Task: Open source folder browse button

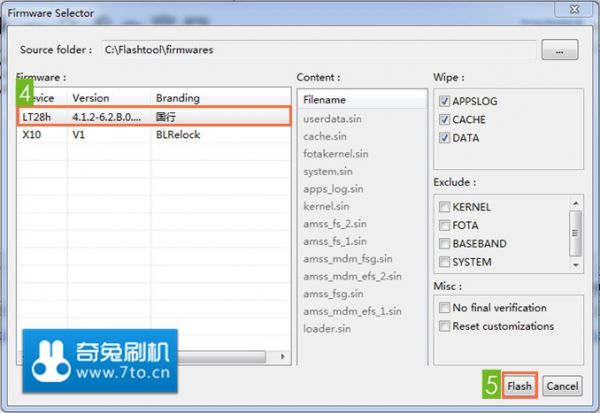Action: click(559, 50)
